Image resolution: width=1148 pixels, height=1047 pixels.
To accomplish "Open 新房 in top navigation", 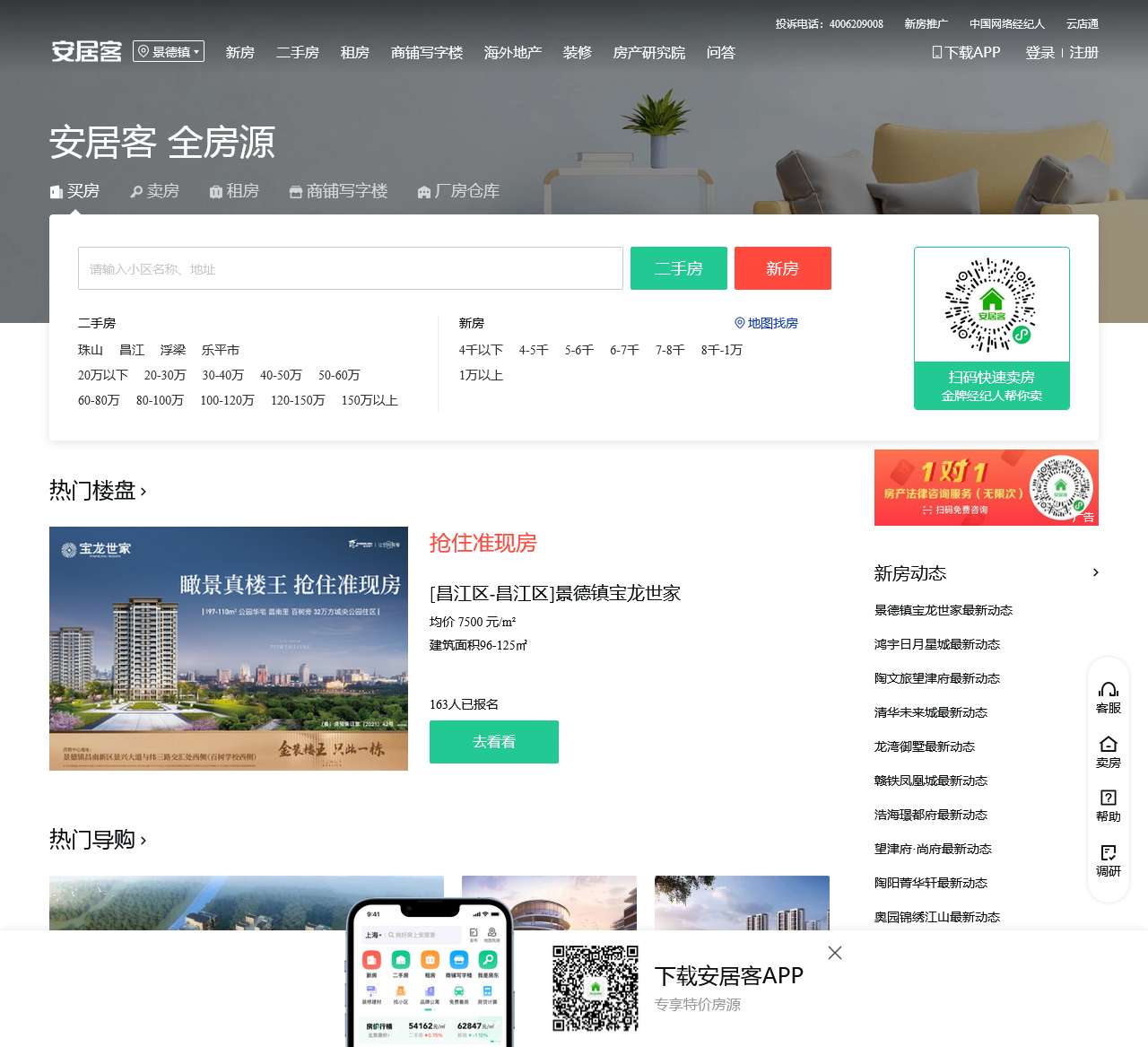I will 240,53.
